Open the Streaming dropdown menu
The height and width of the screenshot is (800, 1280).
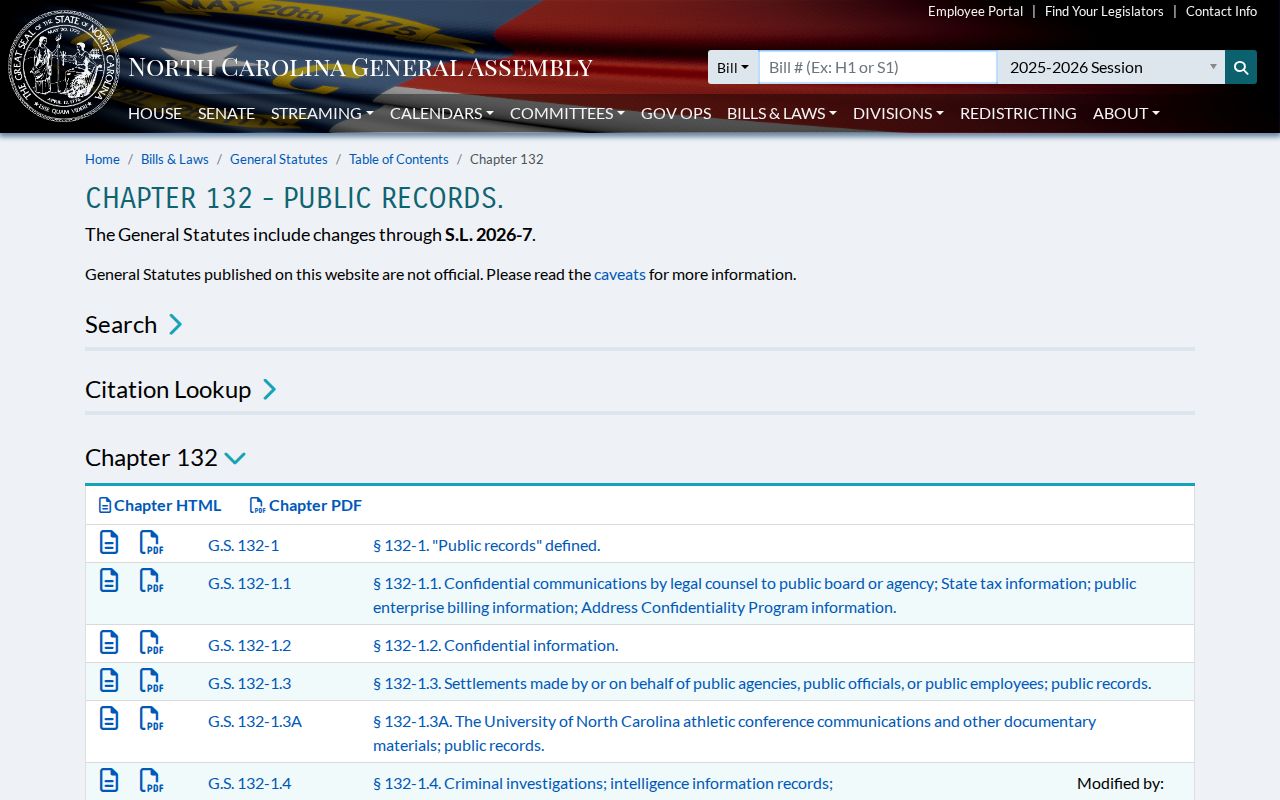tap(322, 113)
